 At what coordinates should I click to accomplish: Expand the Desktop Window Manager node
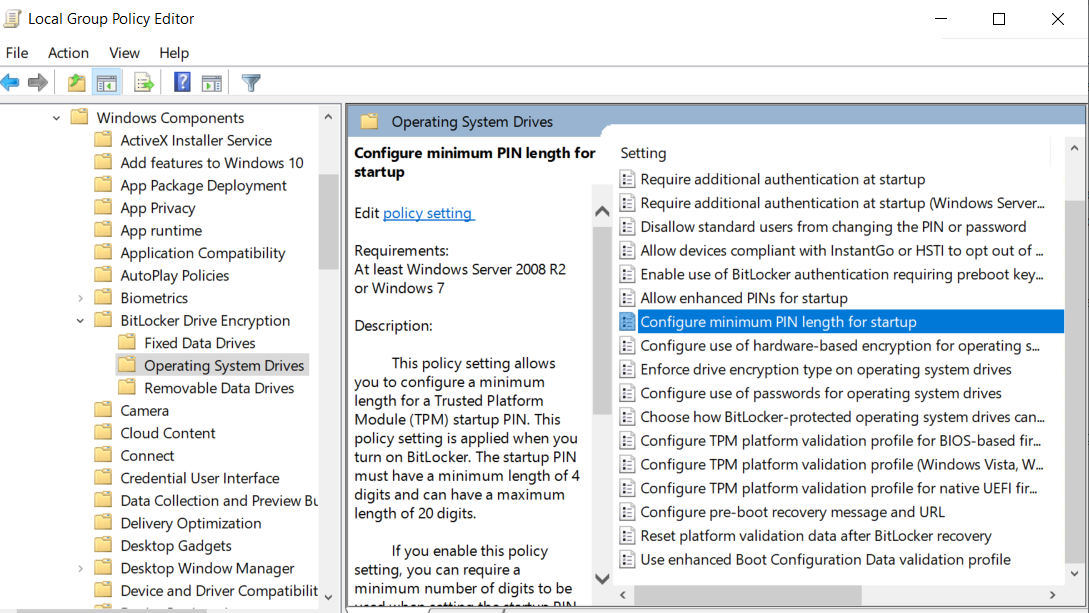[80, 567]
